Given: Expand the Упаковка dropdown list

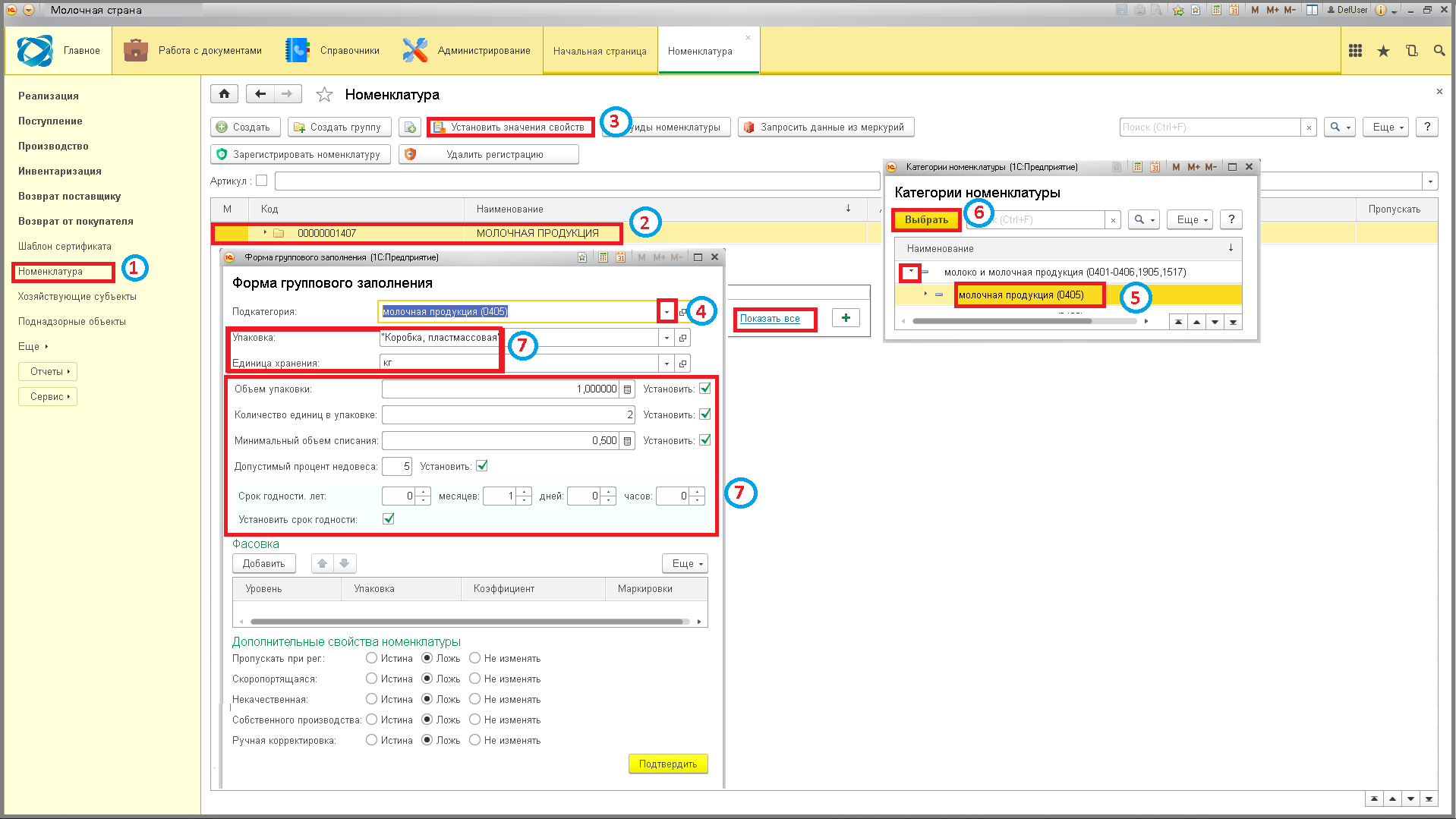Looking at the screenshot, I should pyautogui.click(x=667, y=339).
